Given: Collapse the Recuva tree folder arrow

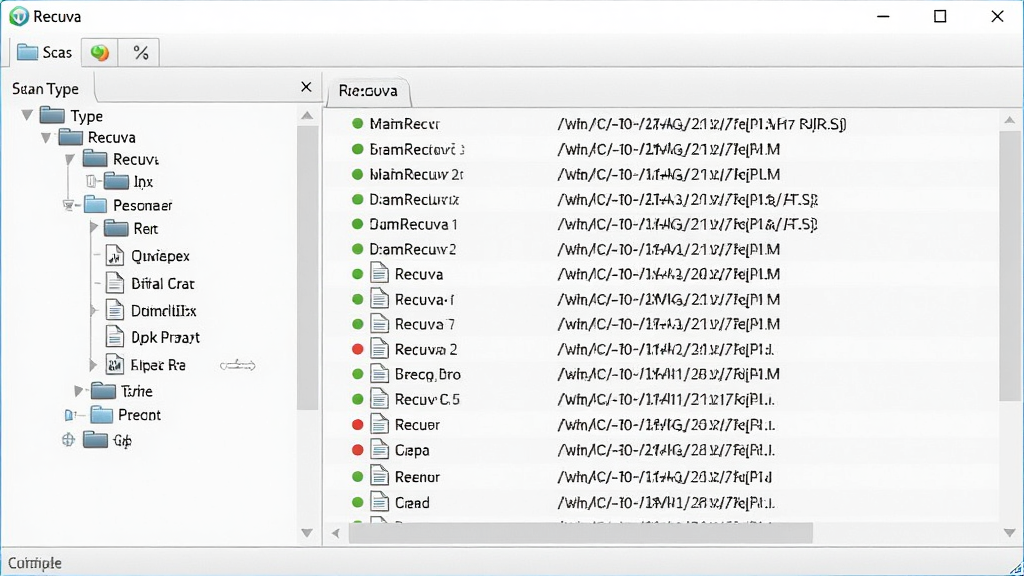Looking at the screenshot, I should click(x=46, y=138).
